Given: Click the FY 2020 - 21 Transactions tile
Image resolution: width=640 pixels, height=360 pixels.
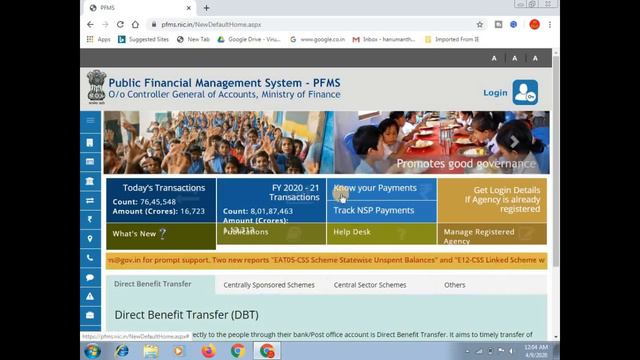Looking at the screenshot, I should tap(271, 201).
